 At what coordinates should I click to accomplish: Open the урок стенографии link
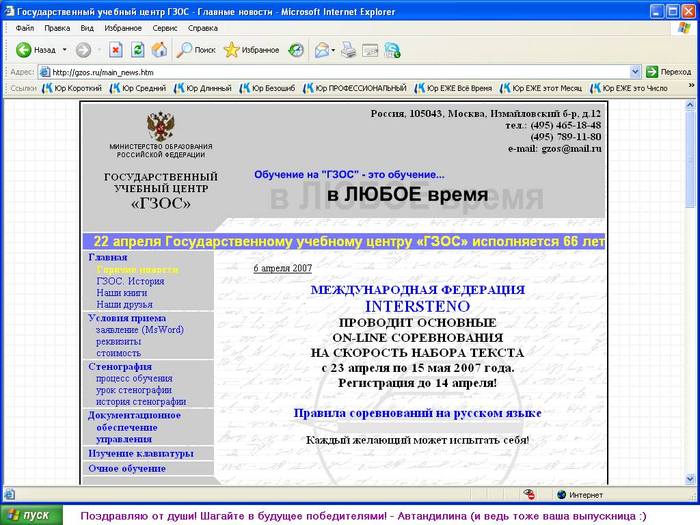point(133,390)
